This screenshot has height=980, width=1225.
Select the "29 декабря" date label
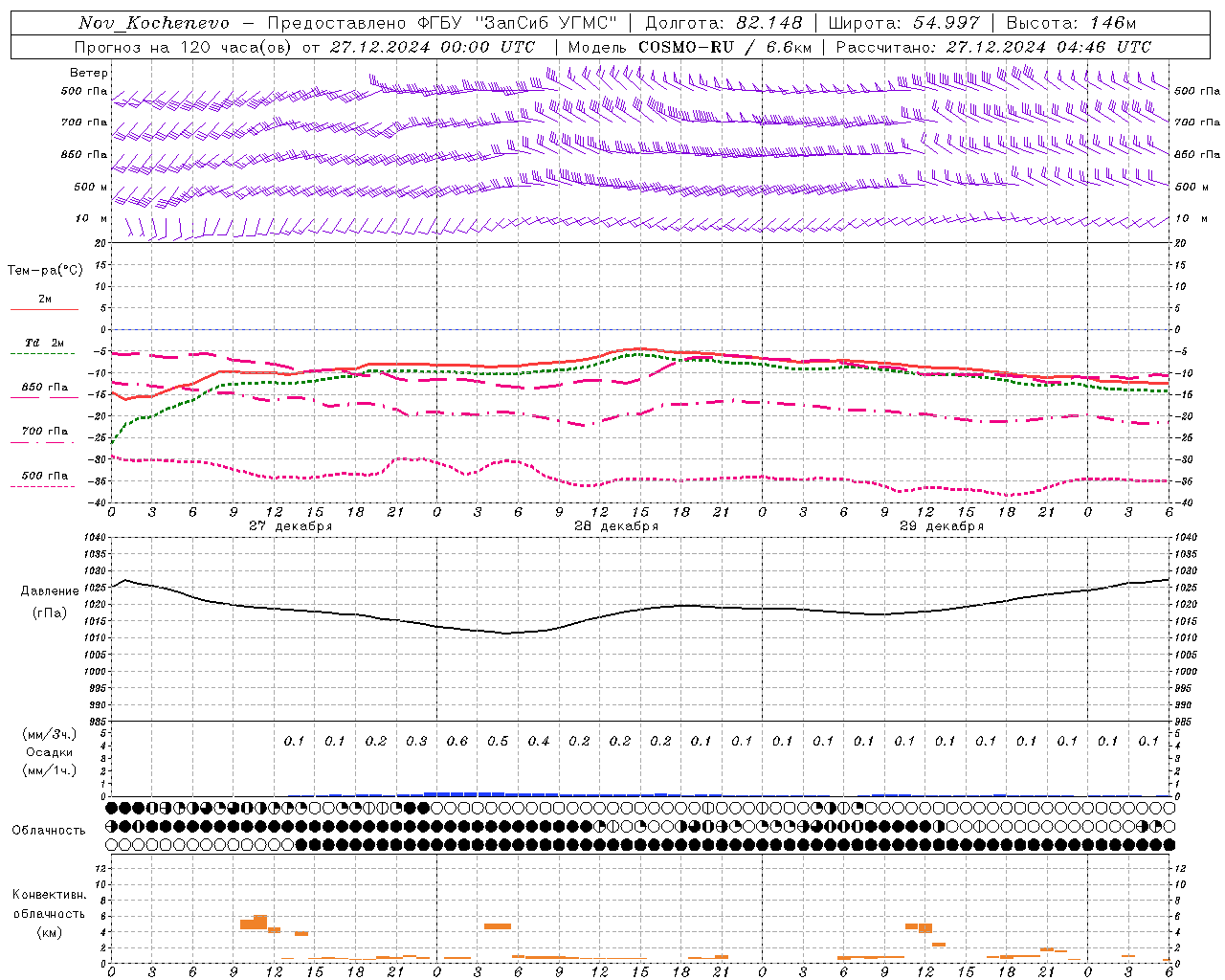click(941, 526)
